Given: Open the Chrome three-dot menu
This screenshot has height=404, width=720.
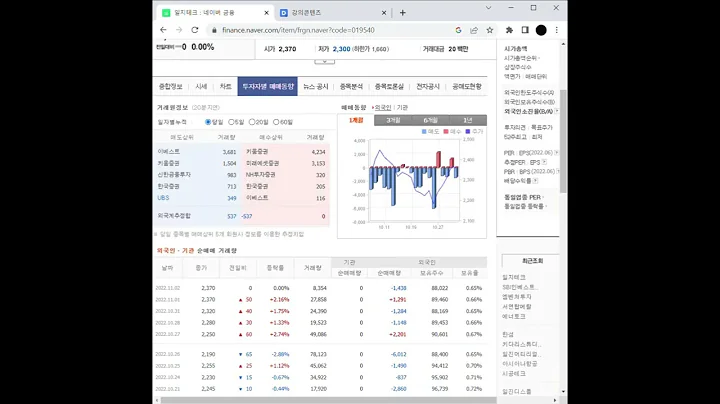Looking at the screenshot, I should coord(557,30).
